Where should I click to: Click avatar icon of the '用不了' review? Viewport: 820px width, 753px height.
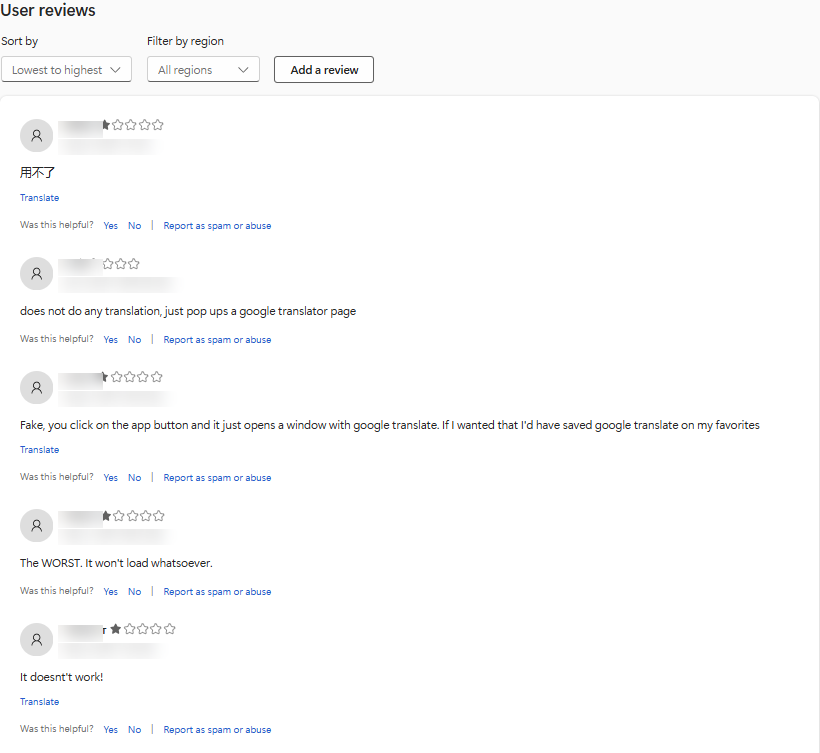click(37, 136)
